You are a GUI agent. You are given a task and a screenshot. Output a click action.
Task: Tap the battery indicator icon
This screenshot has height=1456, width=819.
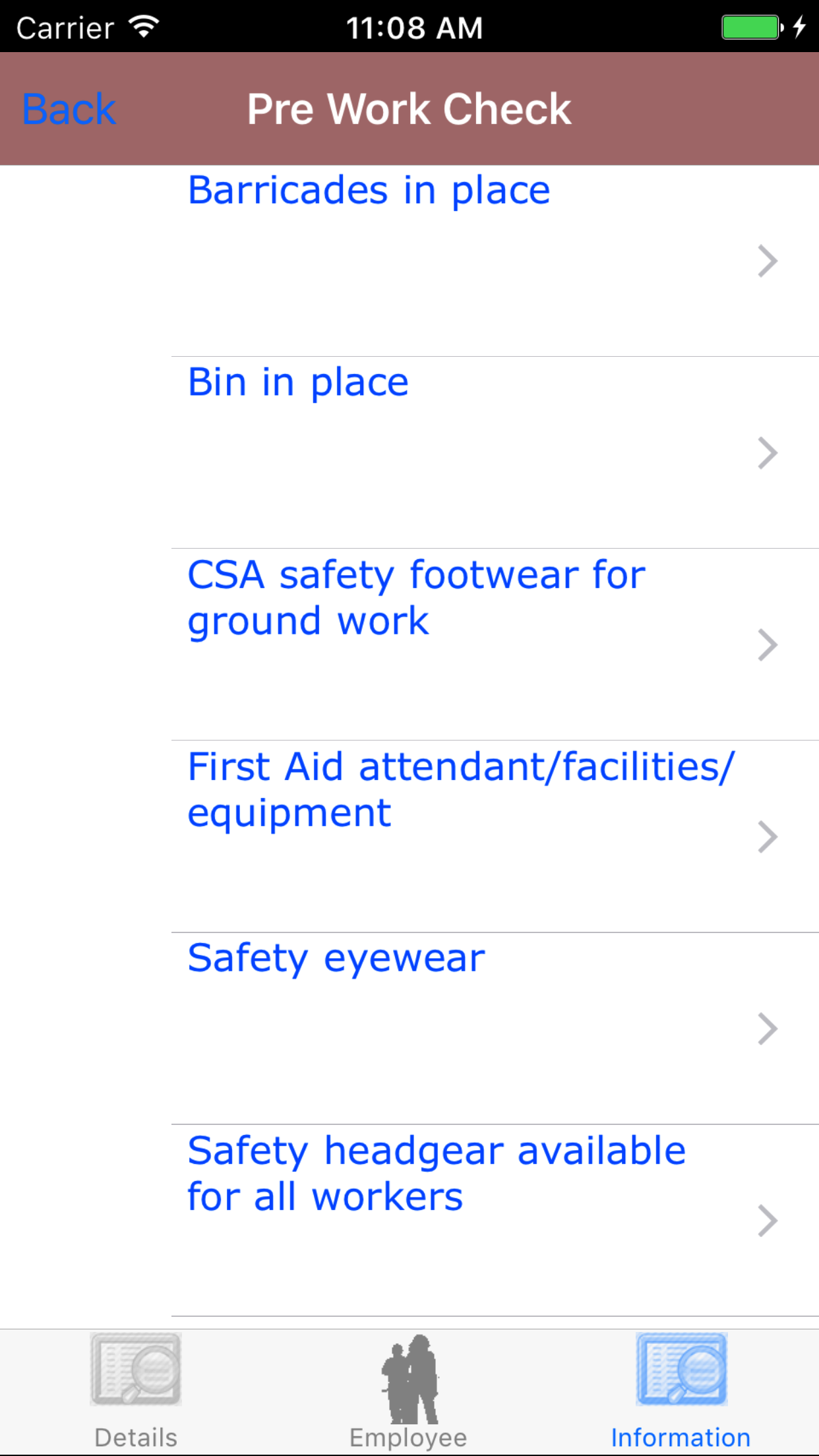pos(752,27)
